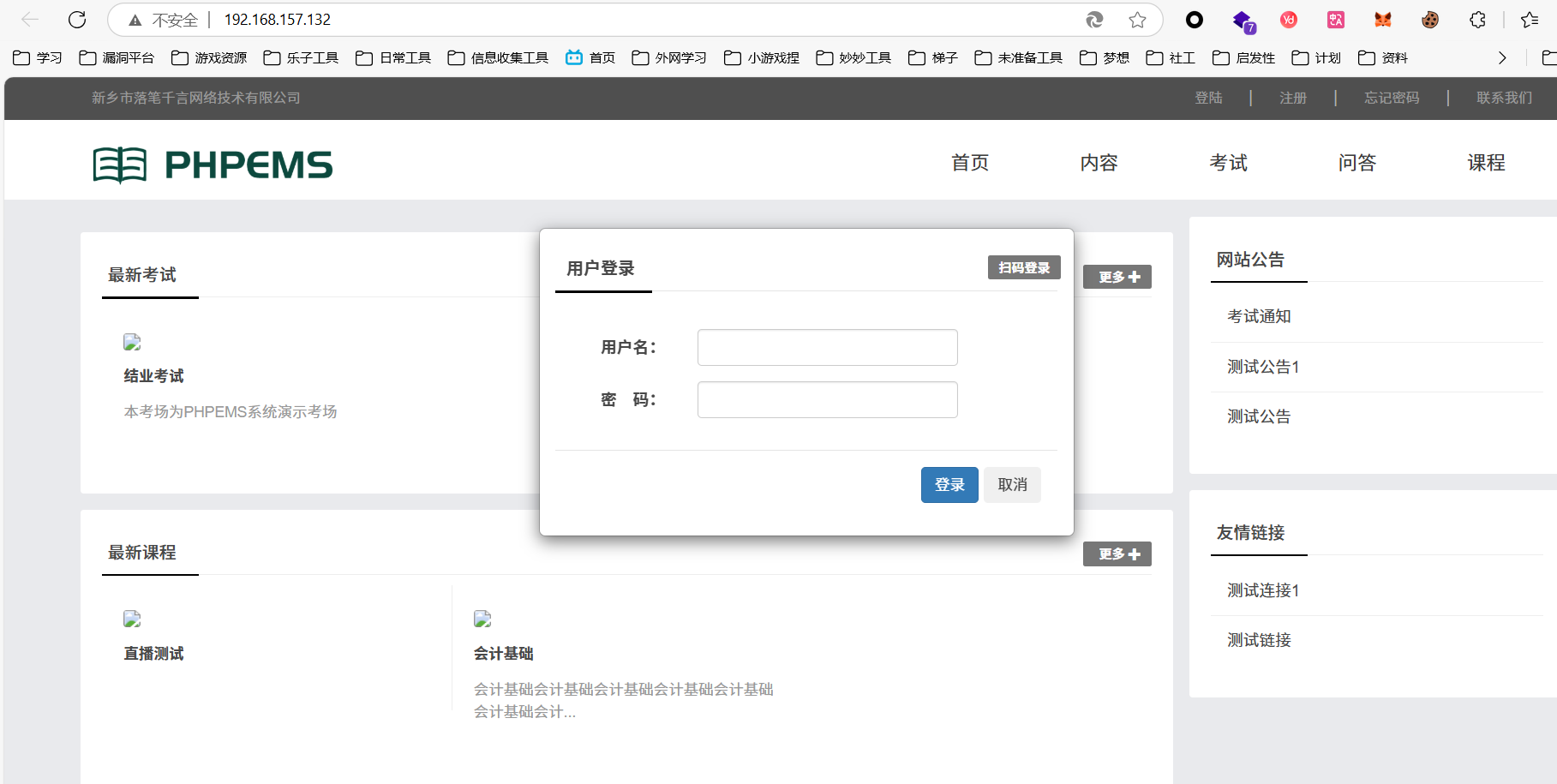Open the 课程 navigation item
Viewport: 1557px width, 784px height.
coord(1486,163)
